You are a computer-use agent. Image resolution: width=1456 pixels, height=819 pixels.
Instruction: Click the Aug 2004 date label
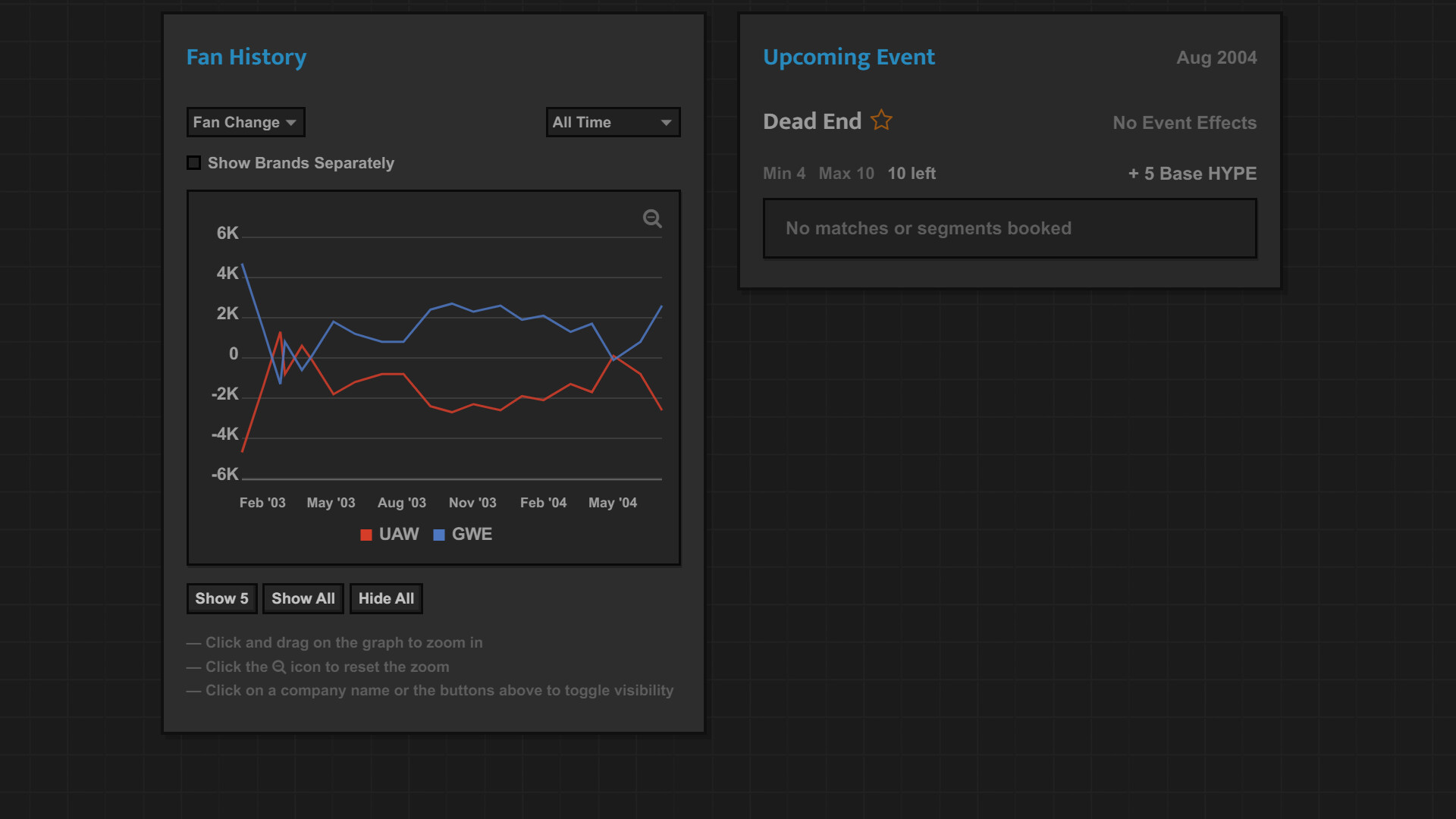click(x=1216, y=58)
